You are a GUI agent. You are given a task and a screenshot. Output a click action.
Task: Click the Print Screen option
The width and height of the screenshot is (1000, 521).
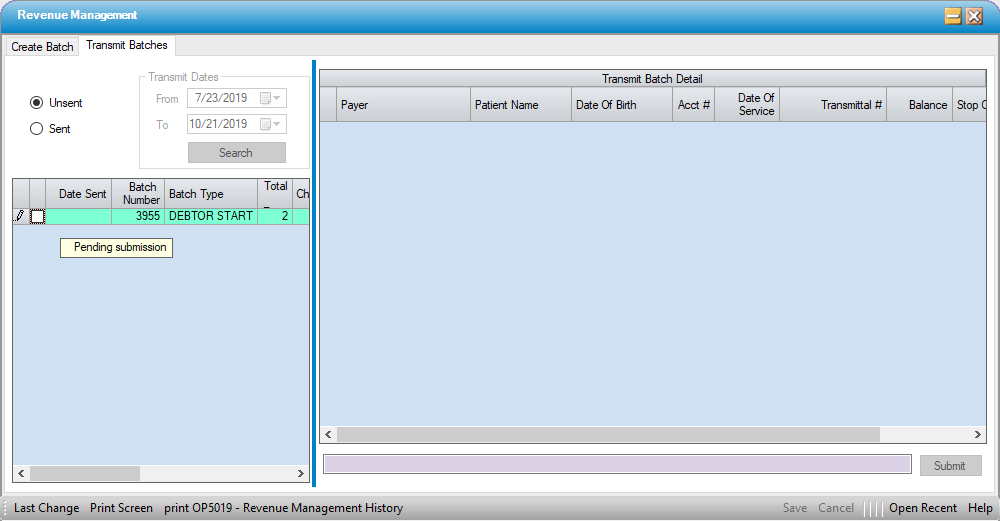click(x=121, y=508)
